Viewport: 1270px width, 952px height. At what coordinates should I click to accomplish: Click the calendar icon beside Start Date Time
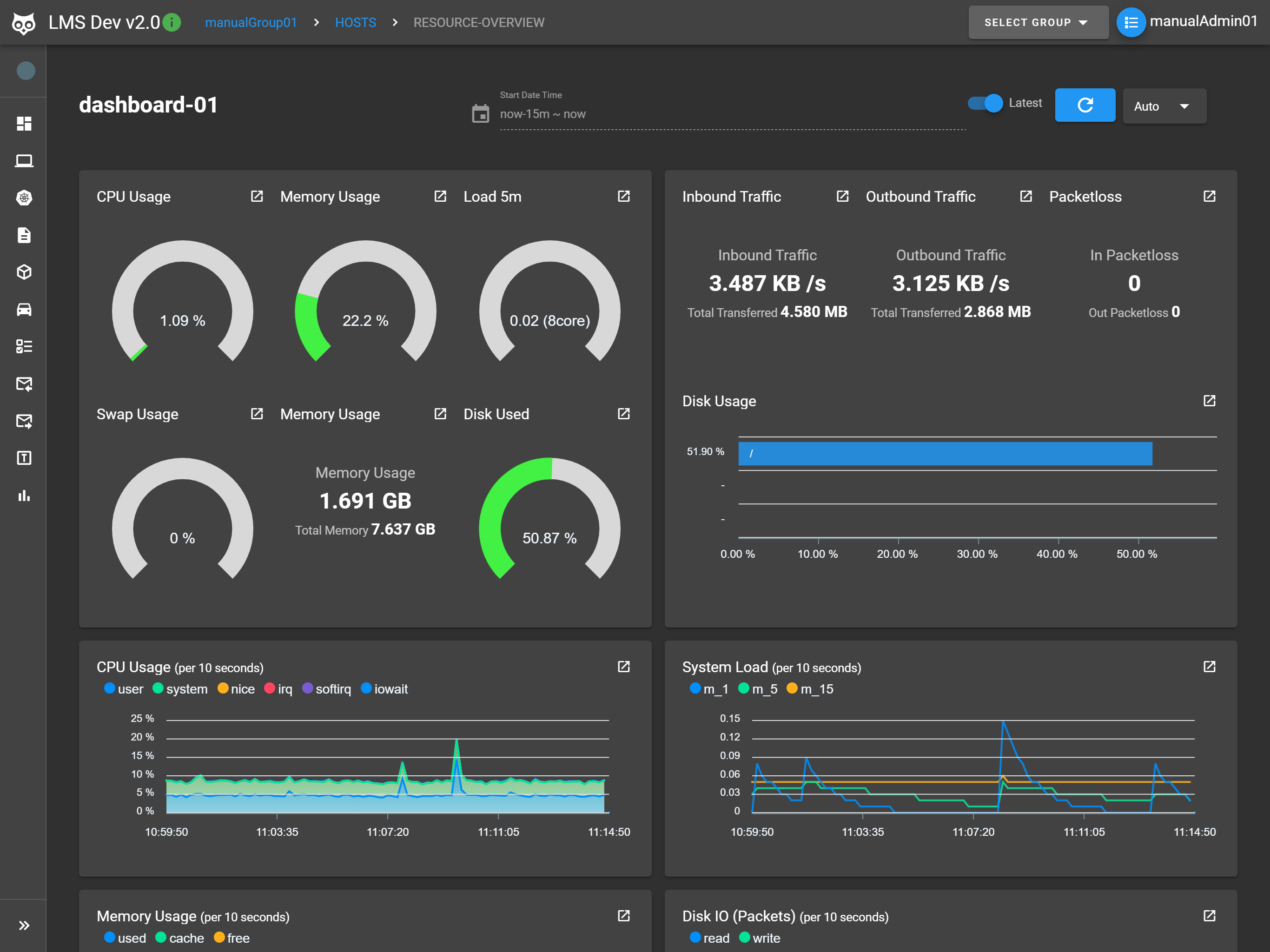coord(481,113)
